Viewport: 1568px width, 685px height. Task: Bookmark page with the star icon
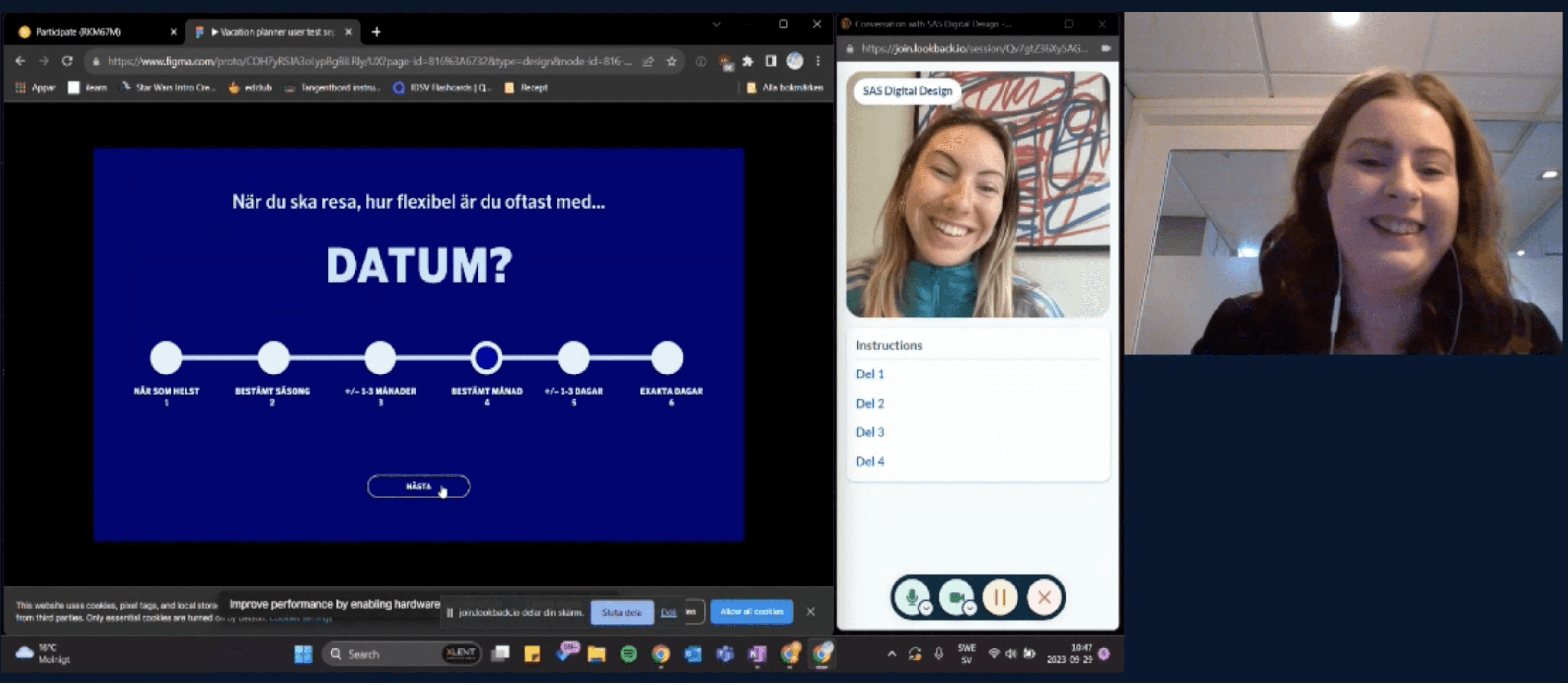(x=672, y=61)
